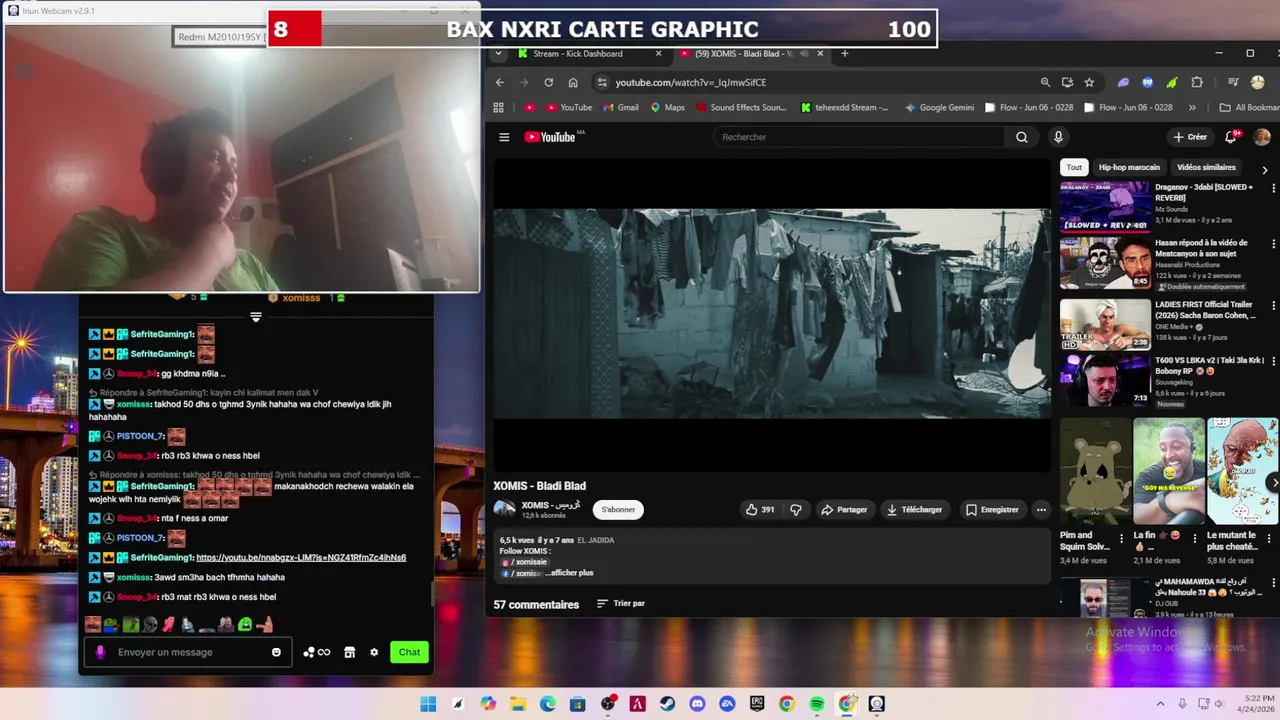The width and height of the screenshot is (1280, 720).
Task: Open a new Chrome tab
Action: [x=844, y=54]
